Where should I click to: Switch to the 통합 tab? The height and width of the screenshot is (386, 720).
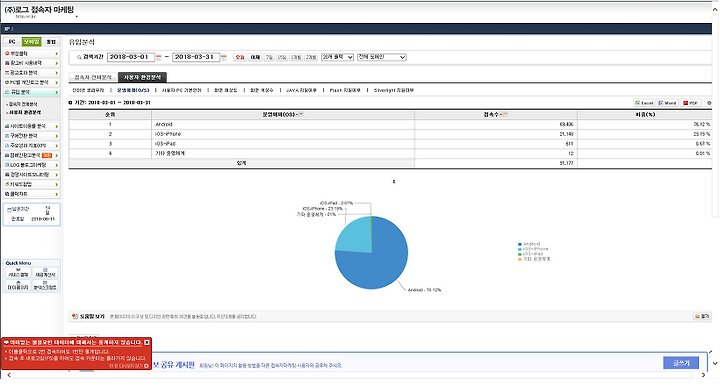pos(51,42)
